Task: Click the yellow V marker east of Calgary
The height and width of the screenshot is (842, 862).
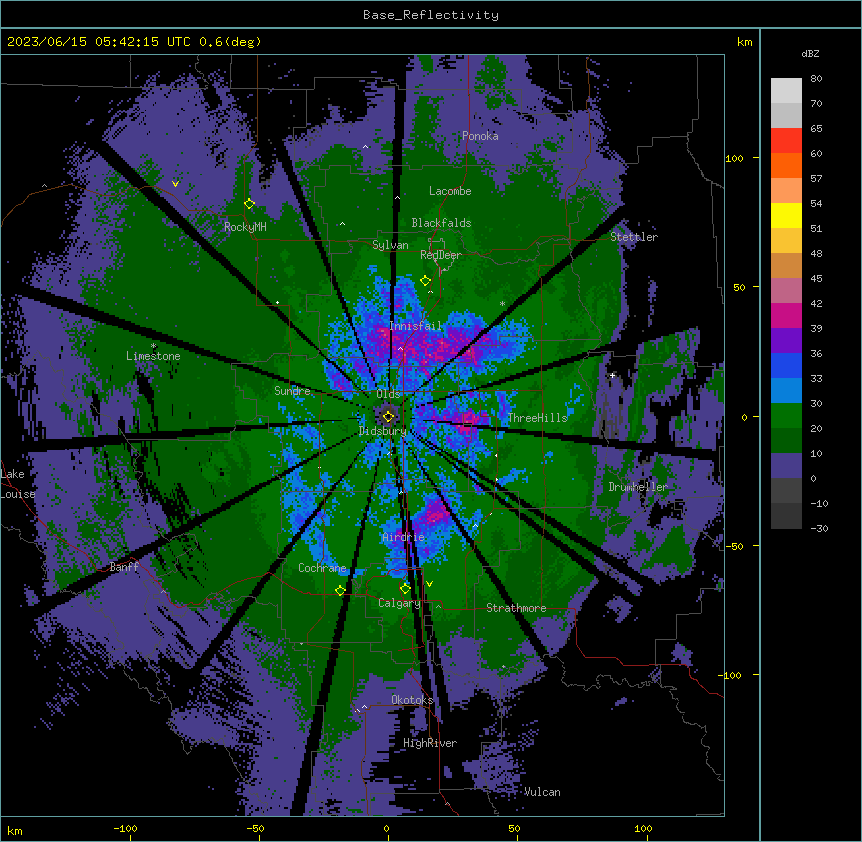Action: (429, 584)
